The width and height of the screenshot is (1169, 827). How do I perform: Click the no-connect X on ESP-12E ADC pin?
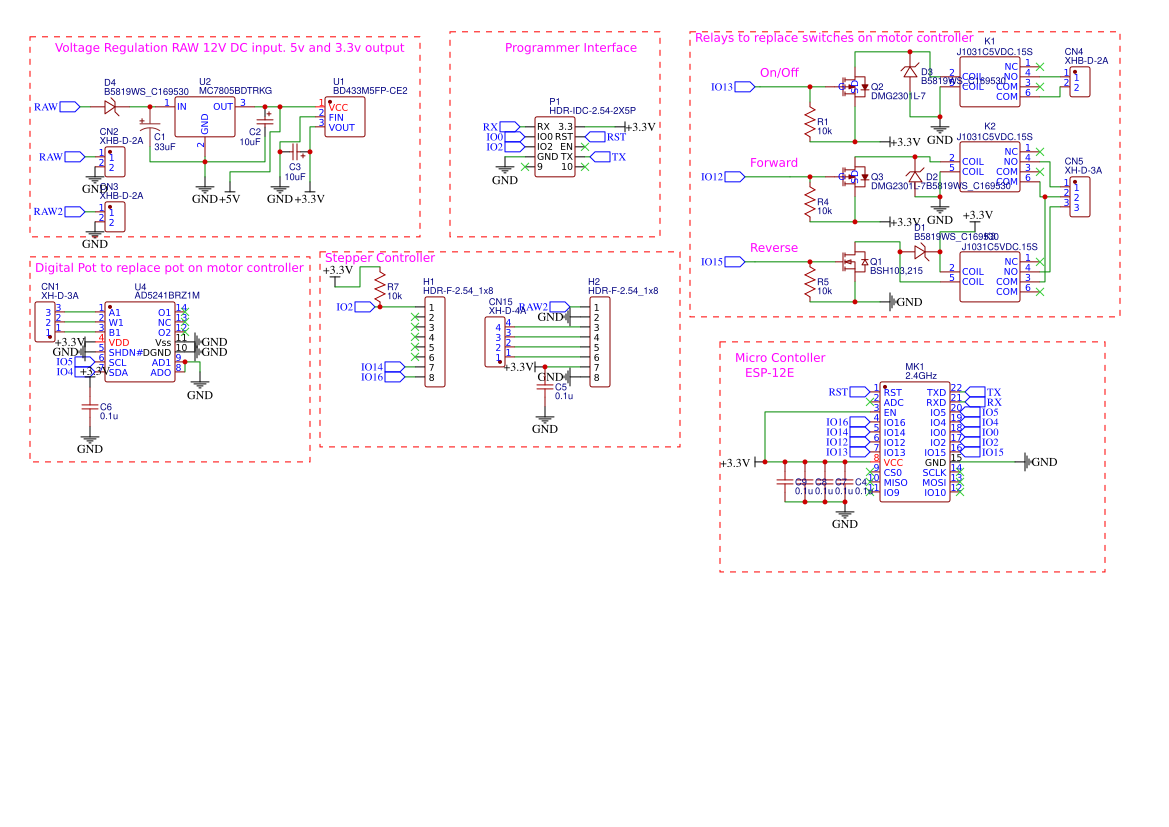pos(869,401)
